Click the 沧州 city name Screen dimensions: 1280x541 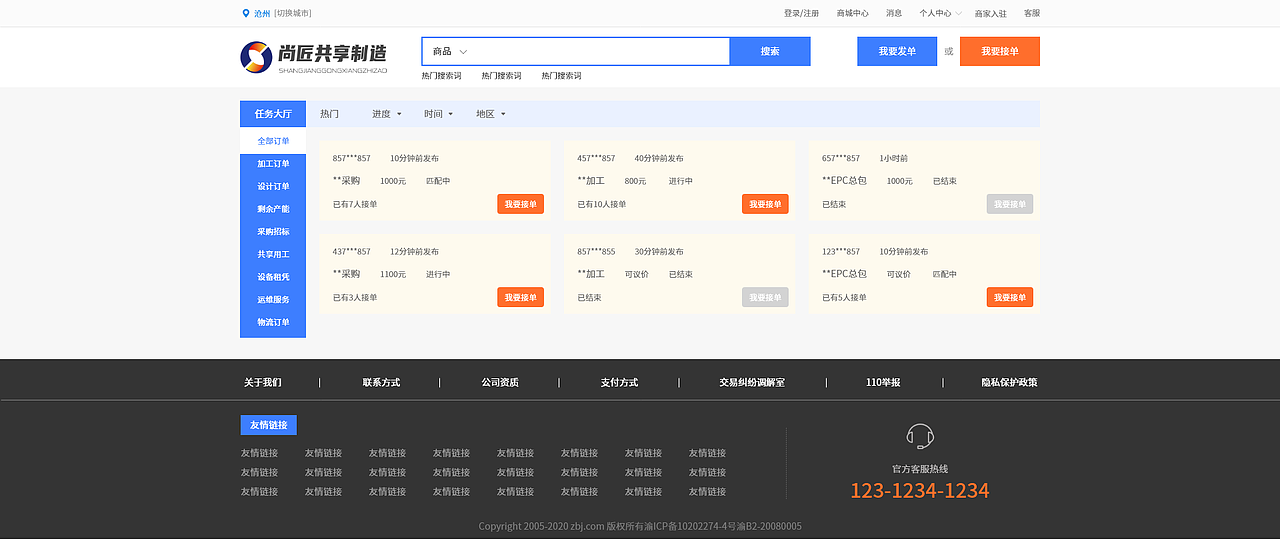pos(262,14)
